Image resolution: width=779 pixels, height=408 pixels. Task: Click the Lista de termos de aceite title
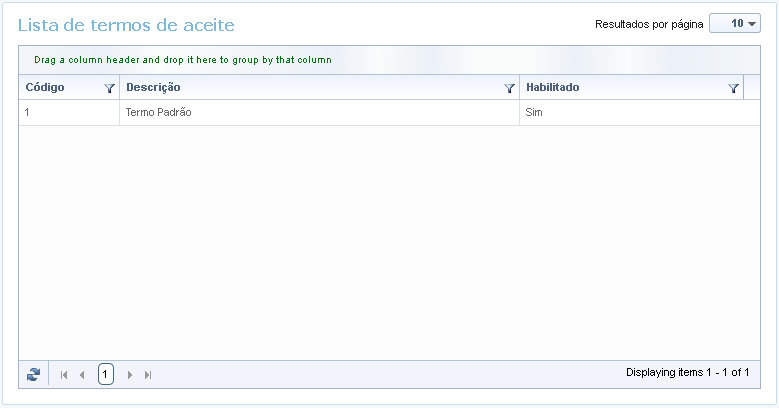pyautogui.click(x=126, y=25)
